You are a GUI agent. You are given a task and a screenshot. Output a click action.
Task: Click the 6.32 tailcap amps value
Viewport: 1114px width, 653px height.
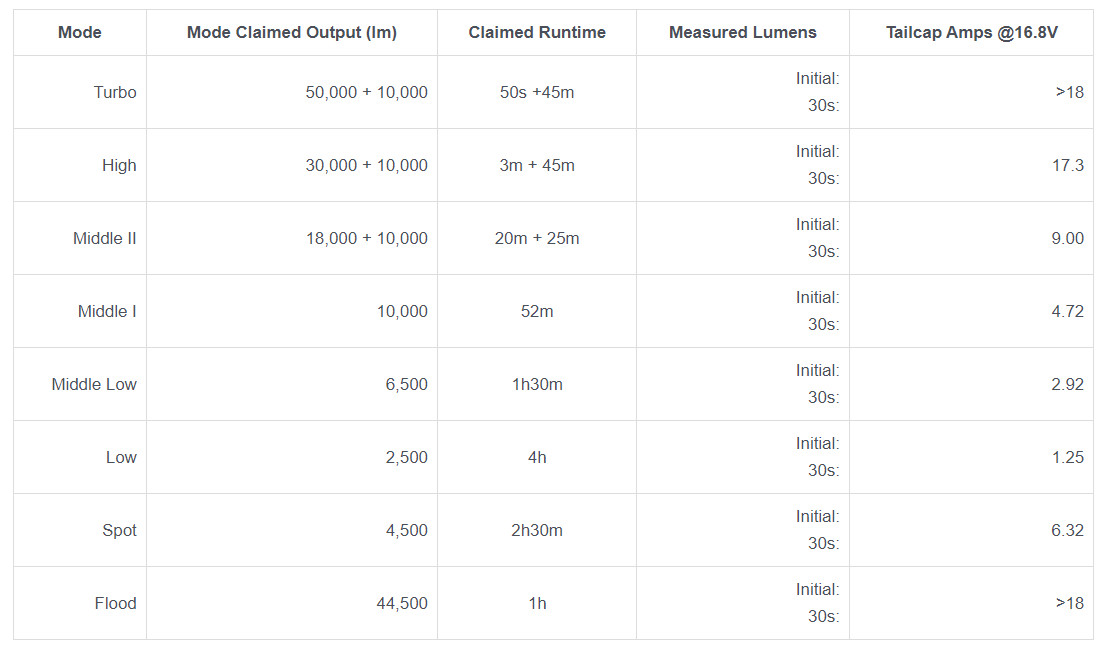[x=1067, y=530]
